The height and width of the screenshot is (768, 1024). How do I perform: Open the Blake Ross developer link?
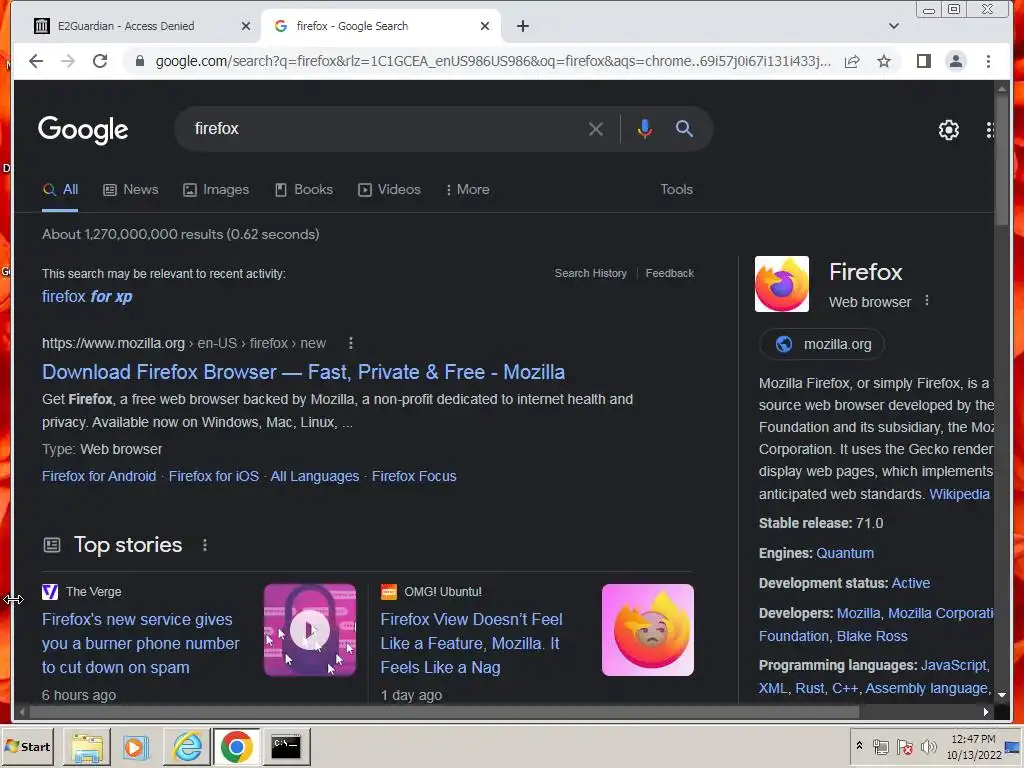coord(872,636)
